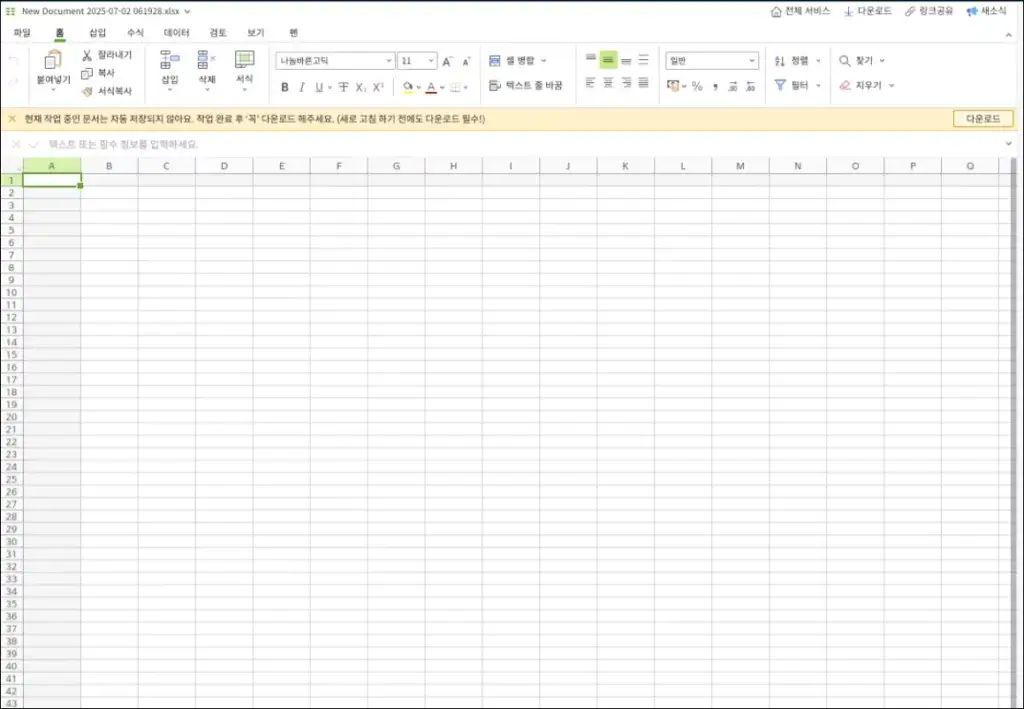This screenshot has width=1024, height=709.
Task: Expand the file name dropdown arrow
Action: [x=187, y=12]
